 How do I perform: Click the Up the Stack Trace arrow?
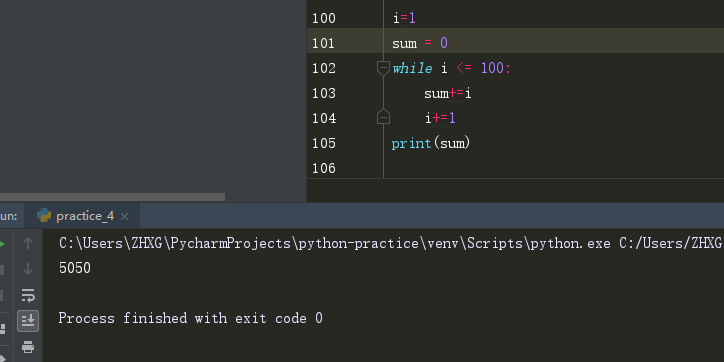coord(28,243)
